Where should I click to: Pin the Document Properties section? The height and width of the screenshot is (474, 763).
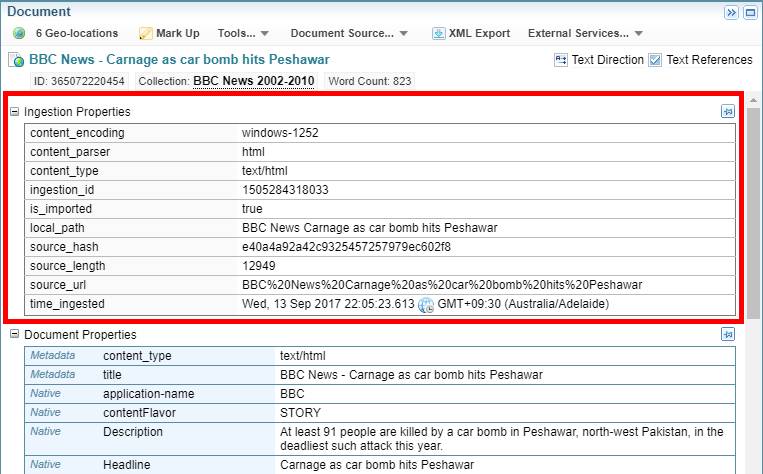pos(727,335)
